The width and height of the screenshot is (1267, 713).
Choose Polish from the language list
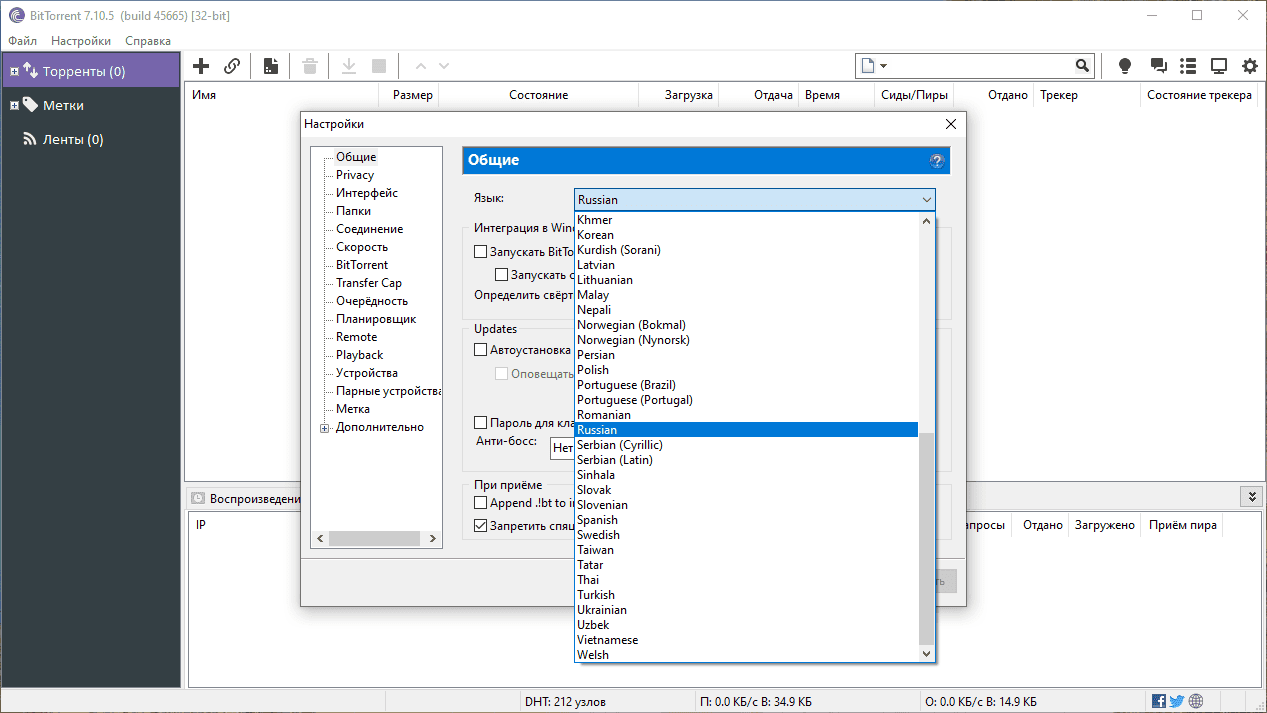[x=746, y=370]
